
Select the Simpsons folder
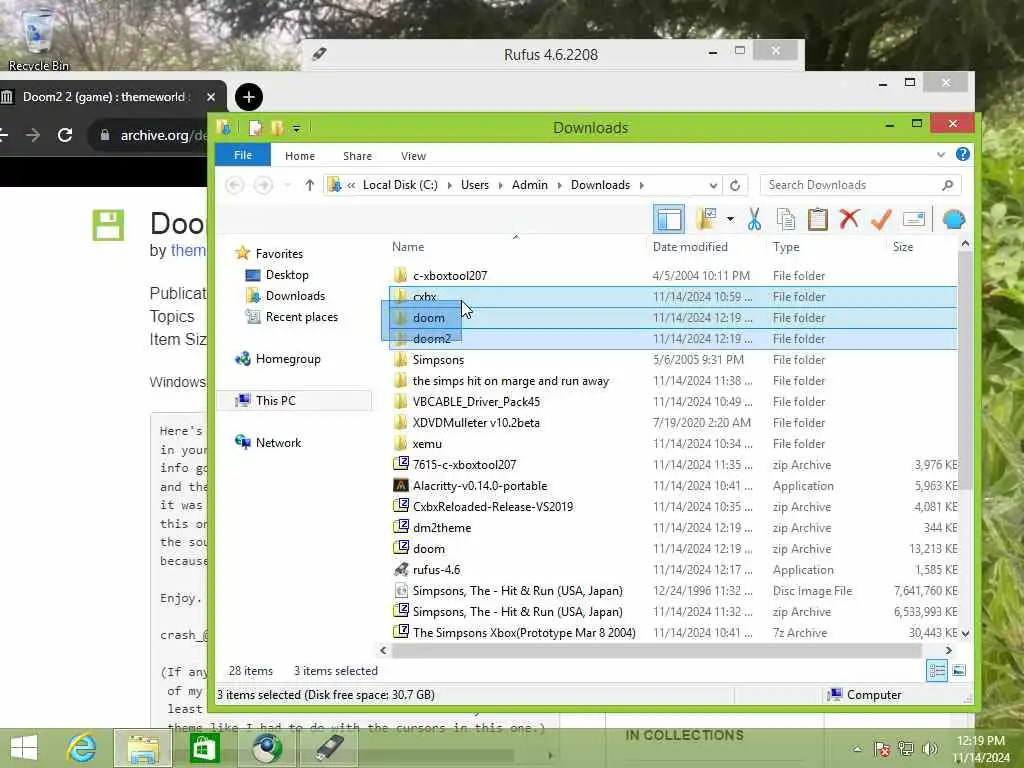point(438,360)
